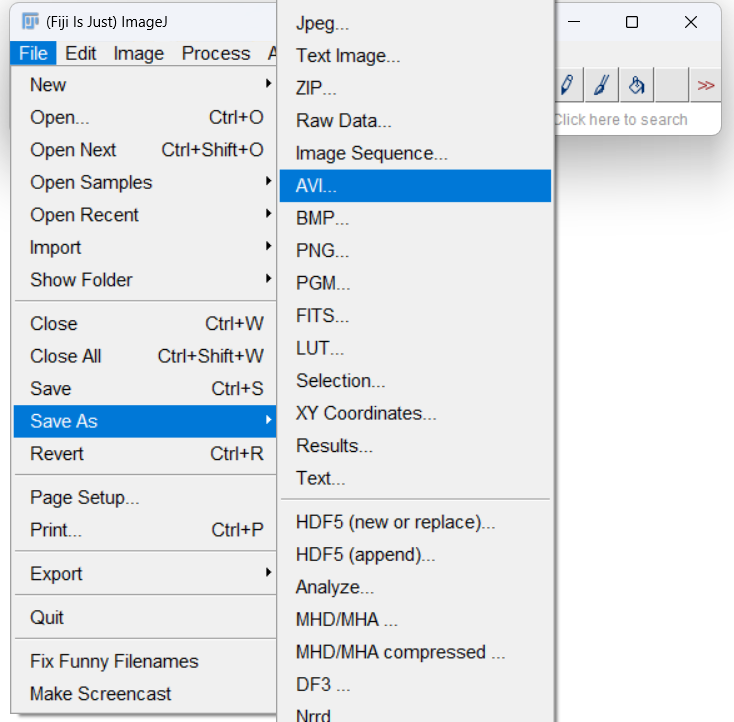Expand the Open Samples submenu
Screen dimensions: 734x722
click(145, 182)
